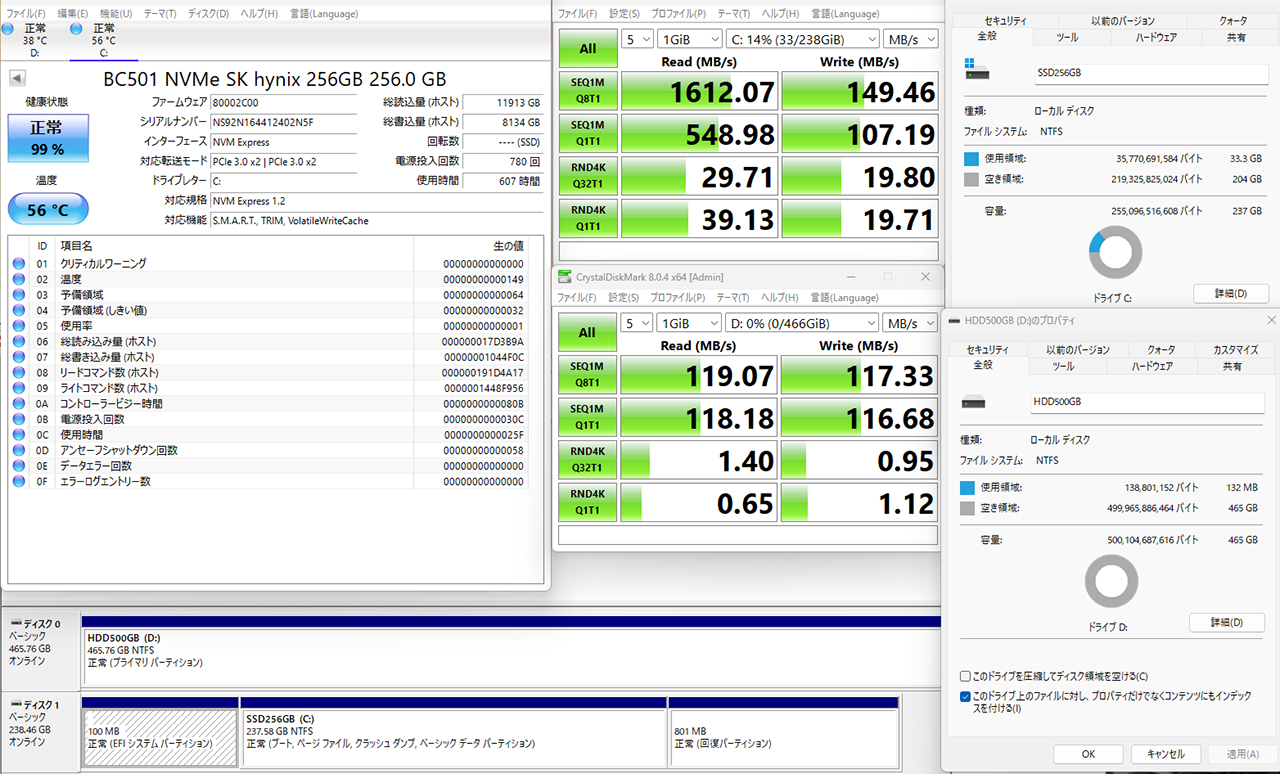1280x774 pixels.
Task: Click the status orb for ID 0F エラーログエントリー数
Action: click(19, 481)
